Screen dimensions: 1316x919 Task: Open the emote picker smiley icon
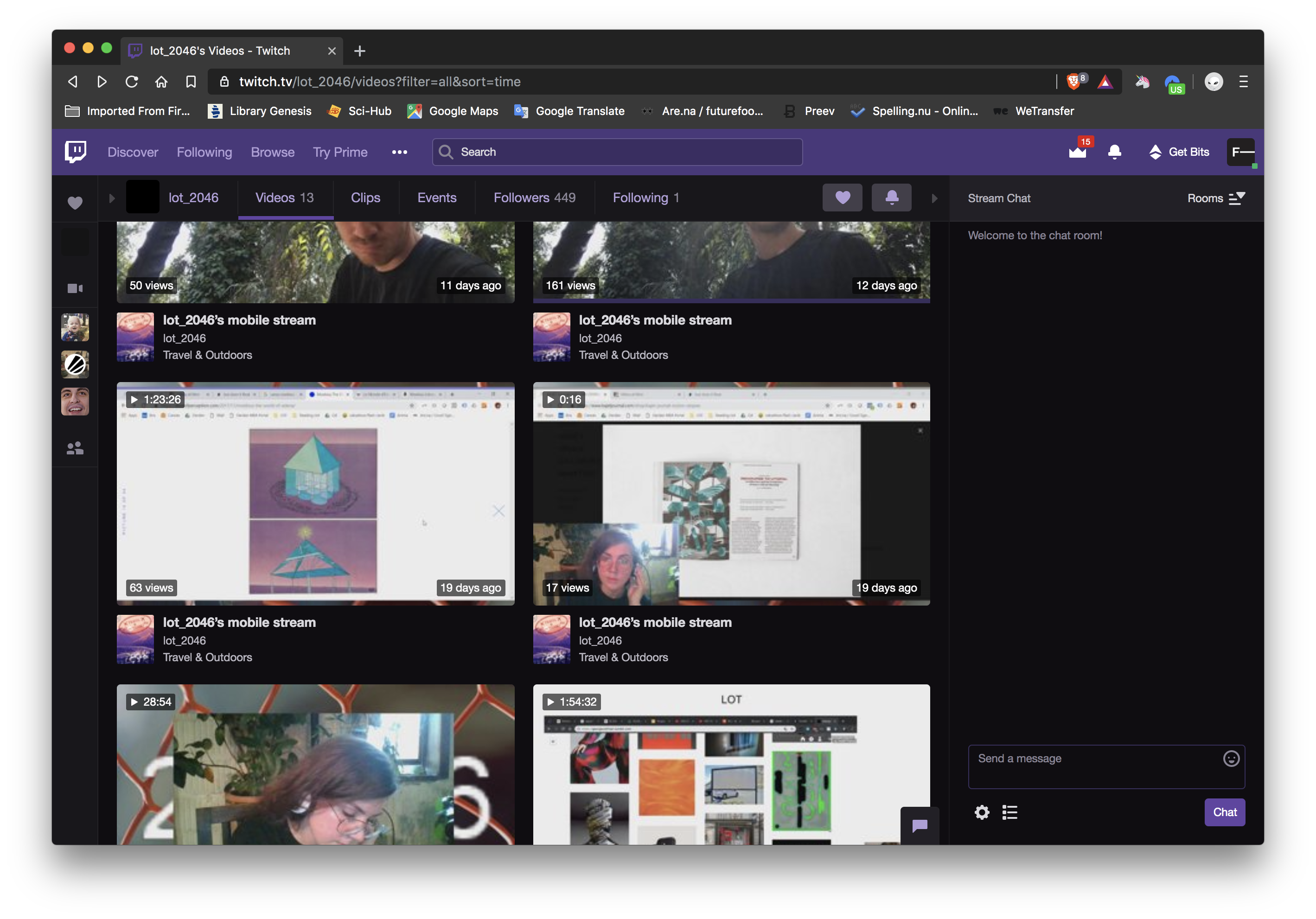pyautogui.click(x=1231, y=759)
